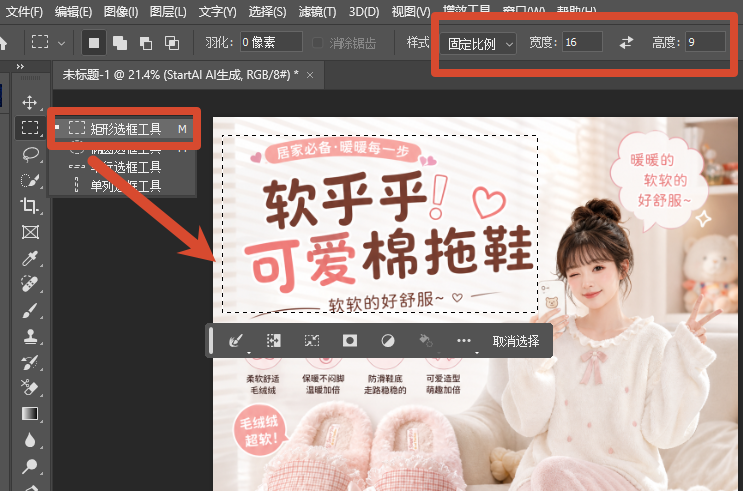
Task: Choose the New Selection mode button
Action: (x=94, y=43)
